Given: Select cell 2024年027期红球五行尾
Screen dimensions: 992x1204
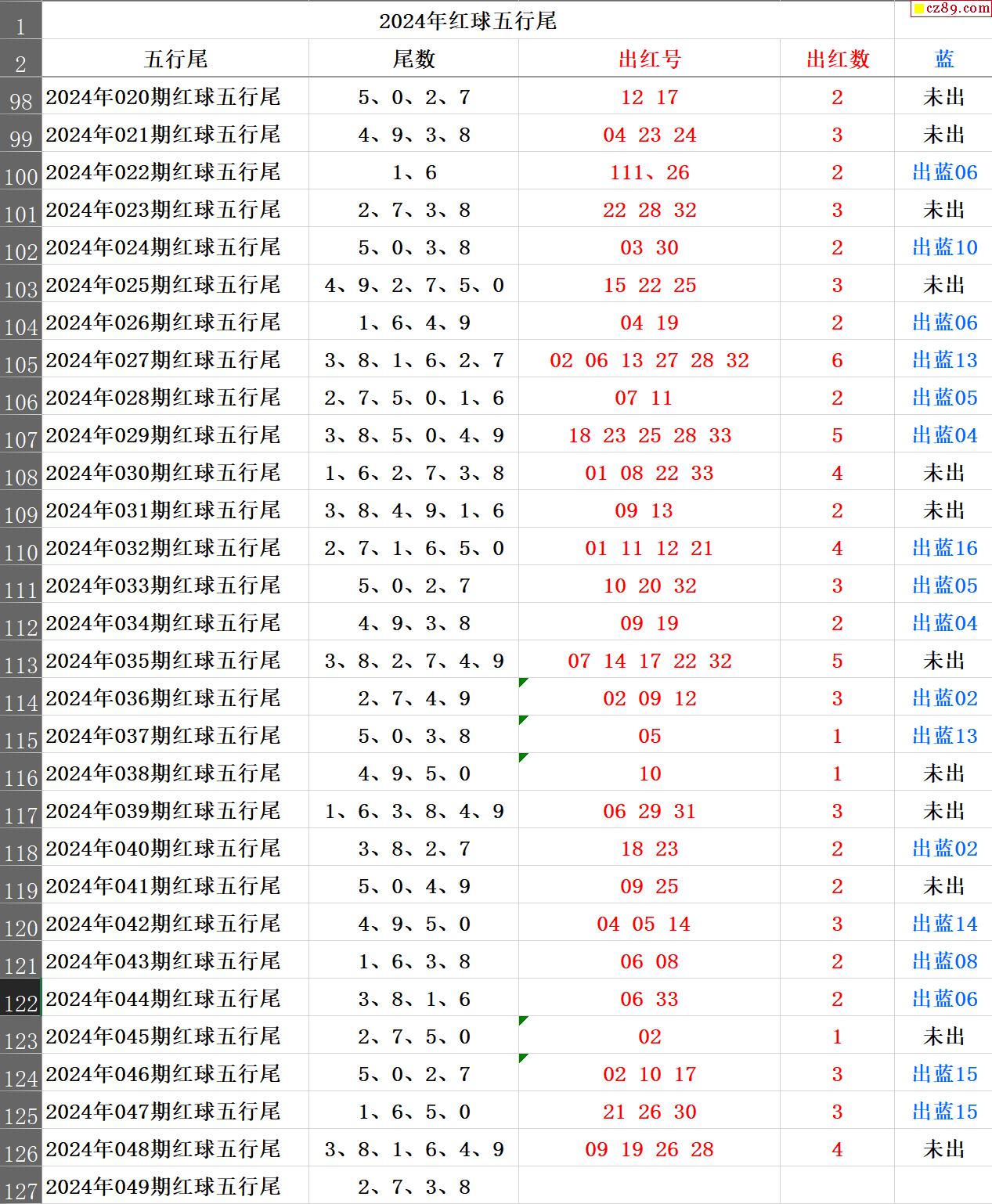Looking at the screenshot, I should (x=163, y=360).
